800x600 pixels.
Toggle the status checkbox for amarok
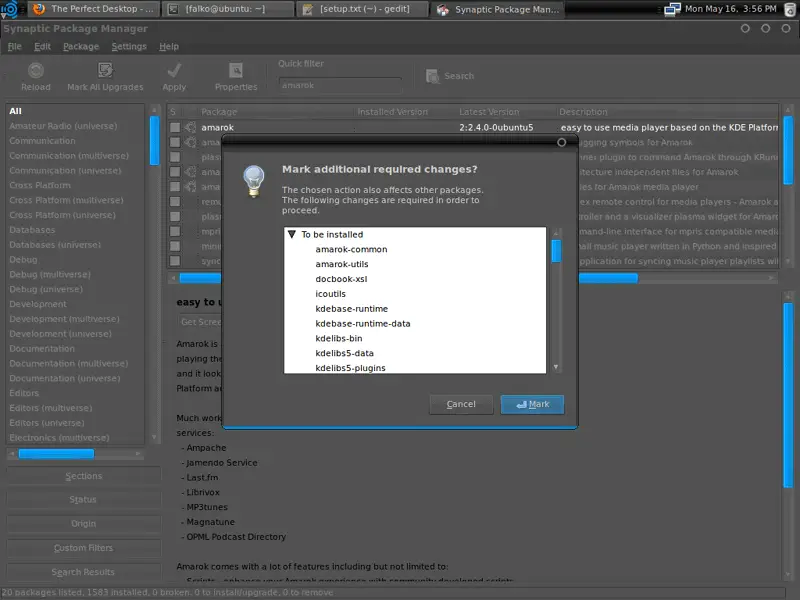tap(174, 128)
